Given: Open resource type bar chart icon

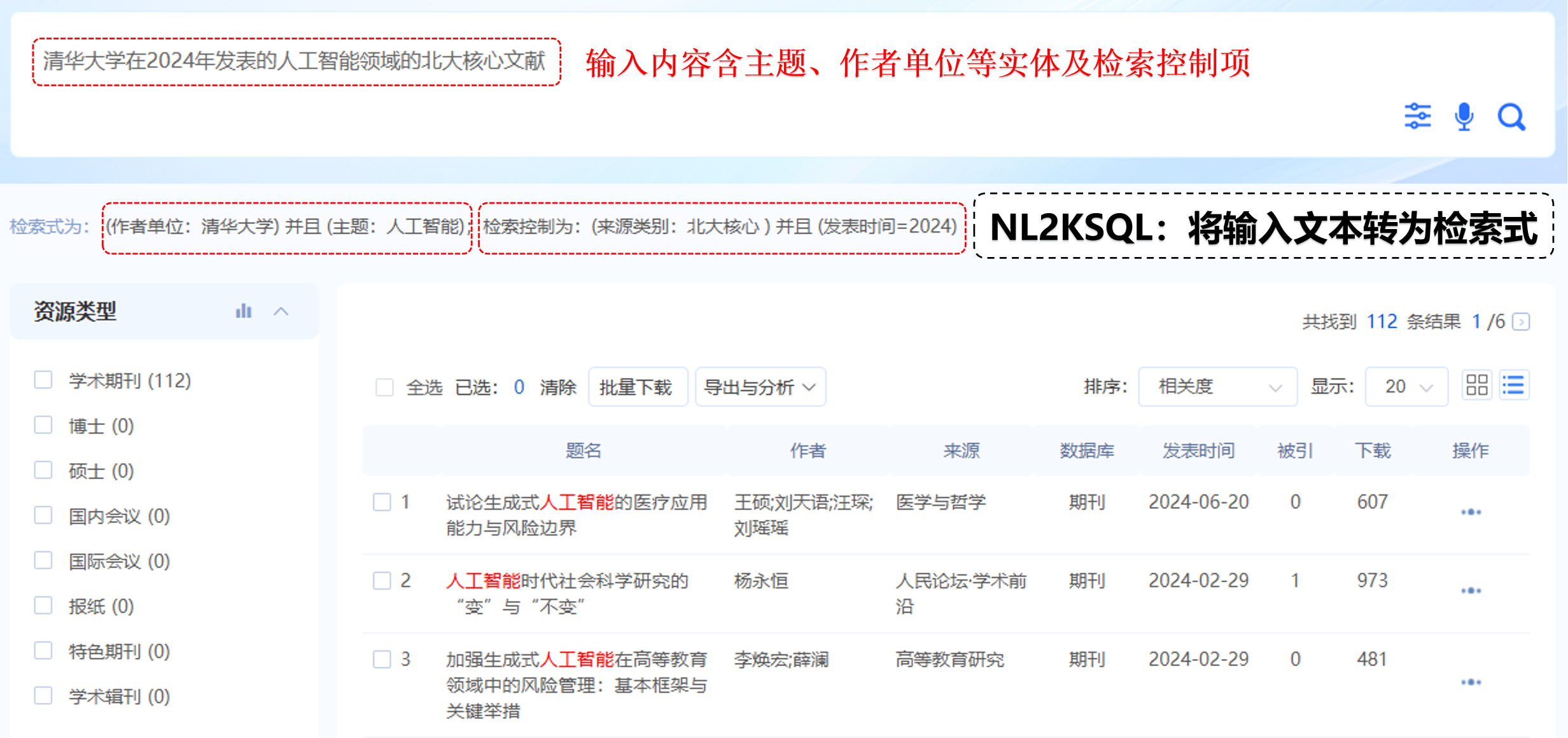Looking at the screenshot, I should pos(243,311).
